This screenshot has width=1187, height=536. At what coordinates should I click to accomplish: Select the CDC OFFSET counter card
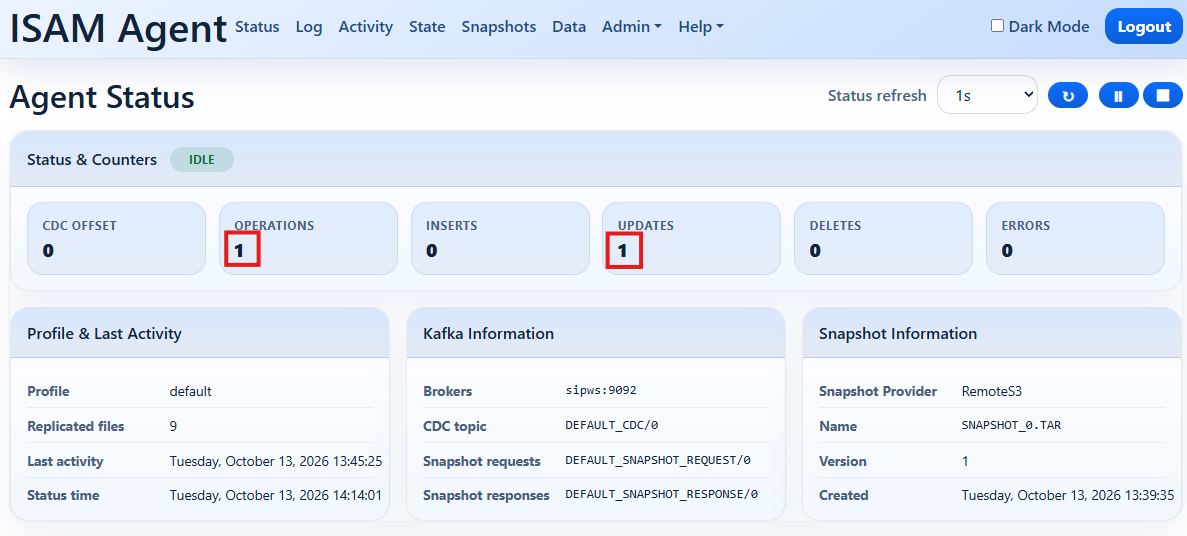[x=117, y=238]
